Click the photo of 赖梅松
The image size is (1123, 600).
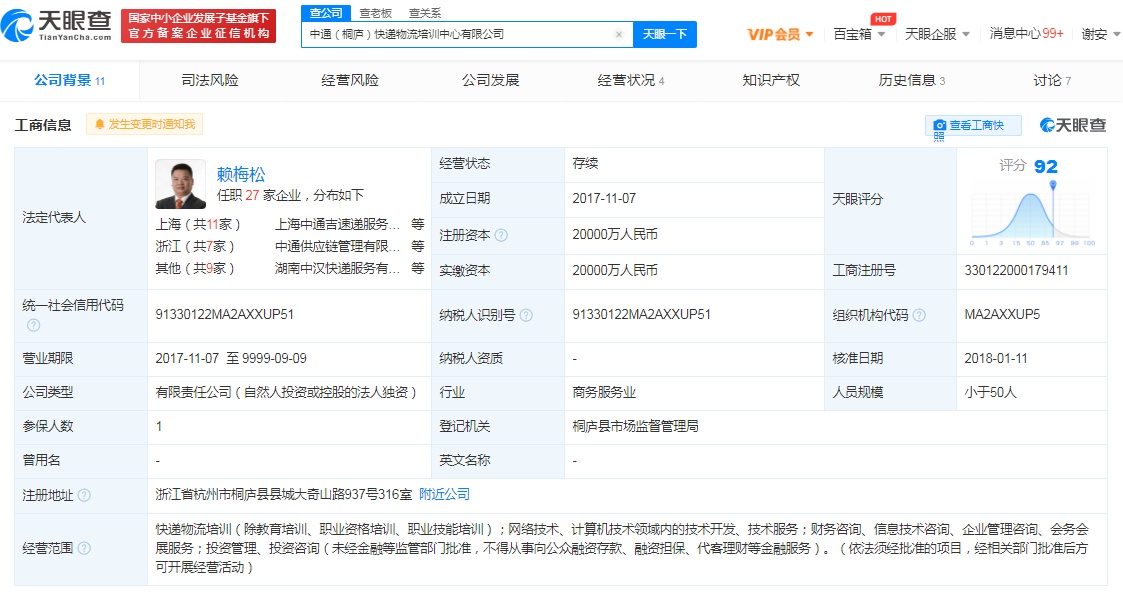pyautogui.click(x=180, y=184)
